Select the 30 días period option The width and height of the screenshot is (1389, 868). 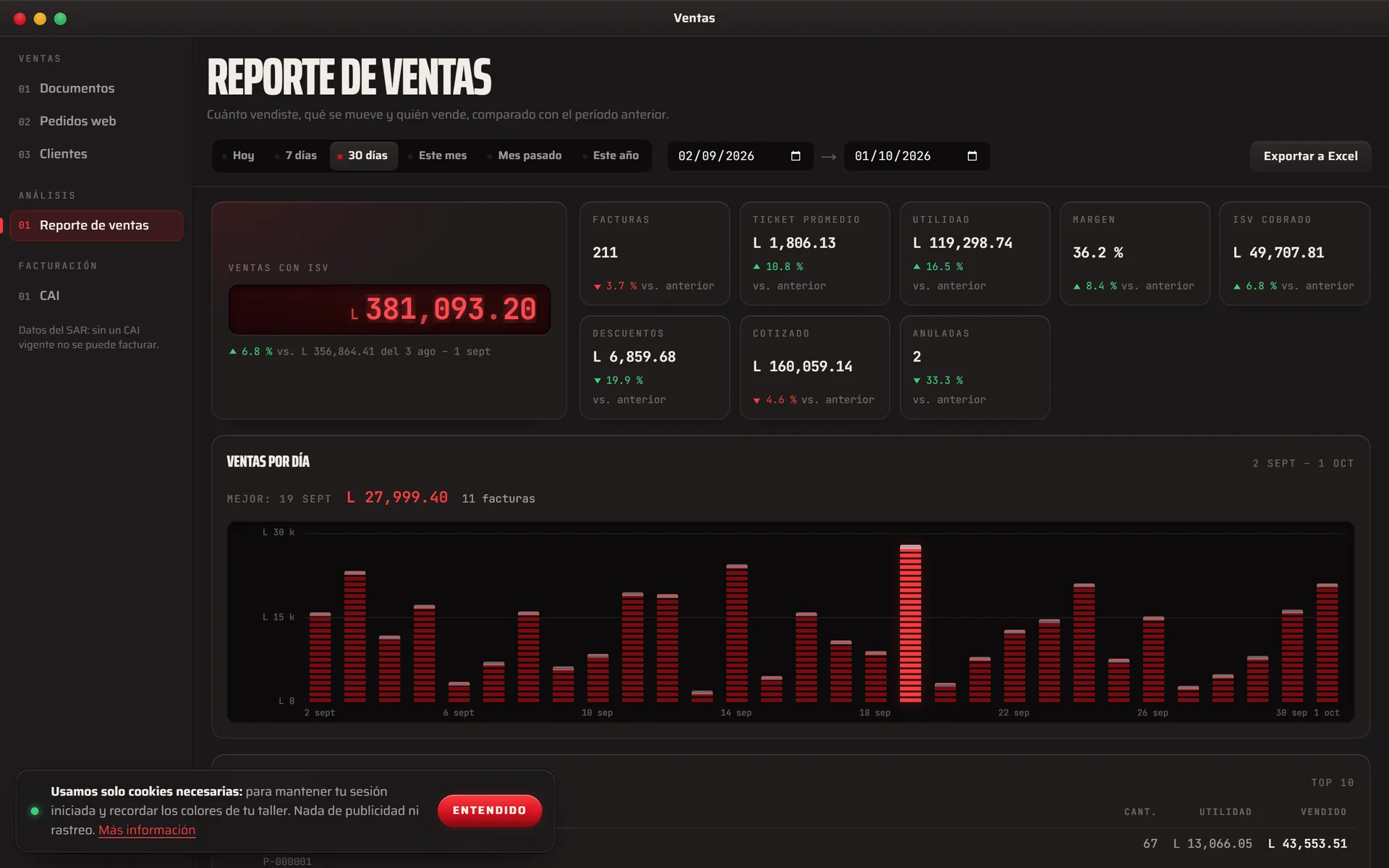363,156
